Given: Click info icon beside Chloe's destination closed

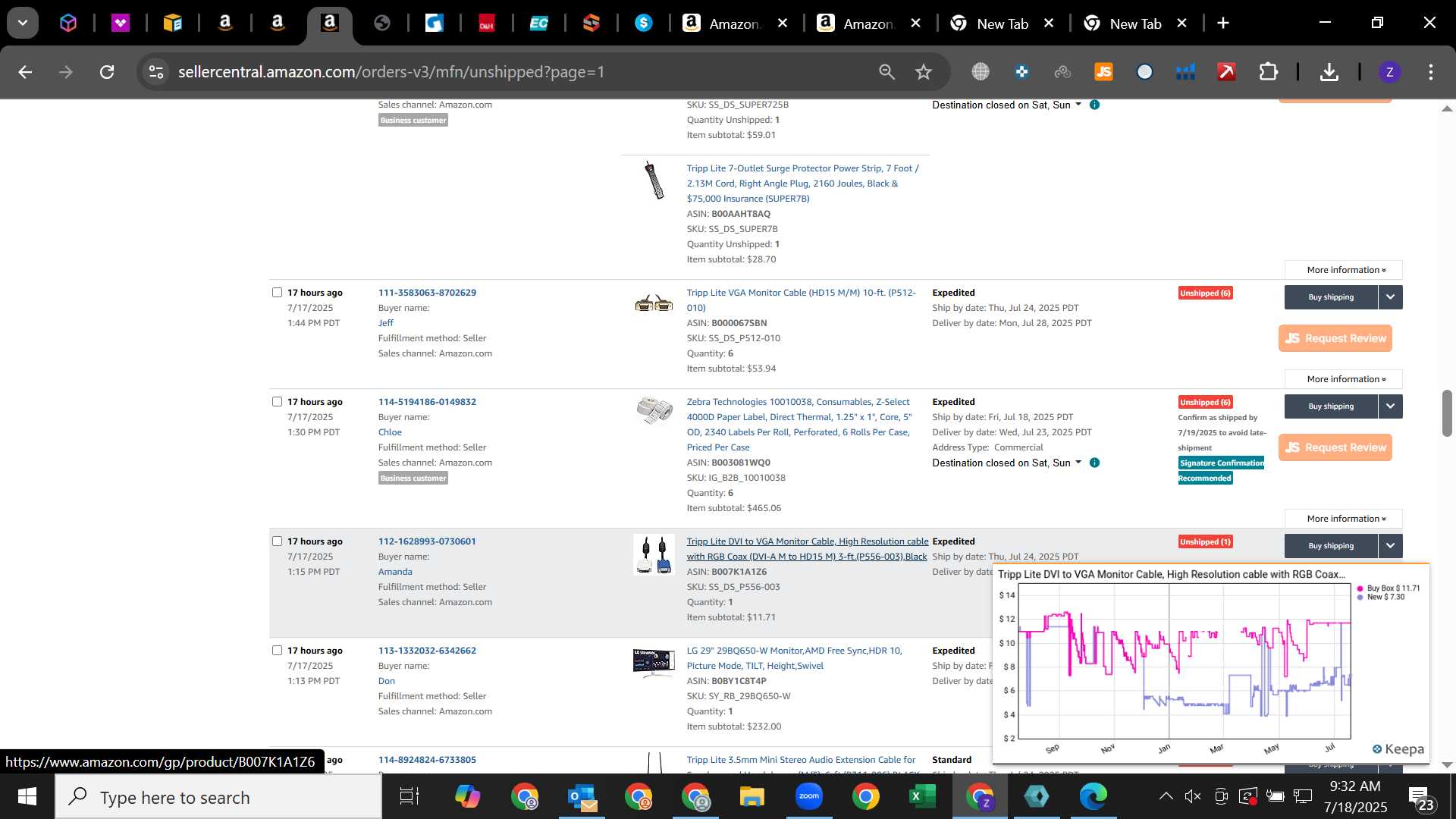Looking at the screenshot, I should 1094,463.
